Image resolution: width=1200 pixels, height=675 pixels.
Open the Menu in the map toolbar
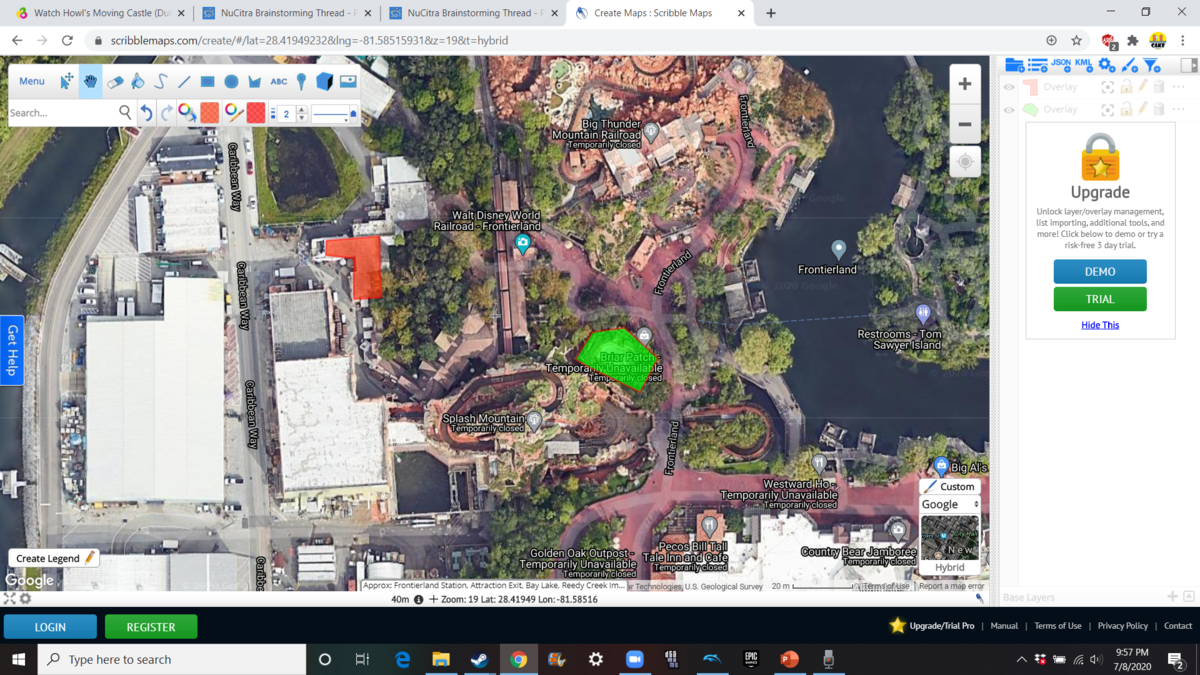[31, 81]
